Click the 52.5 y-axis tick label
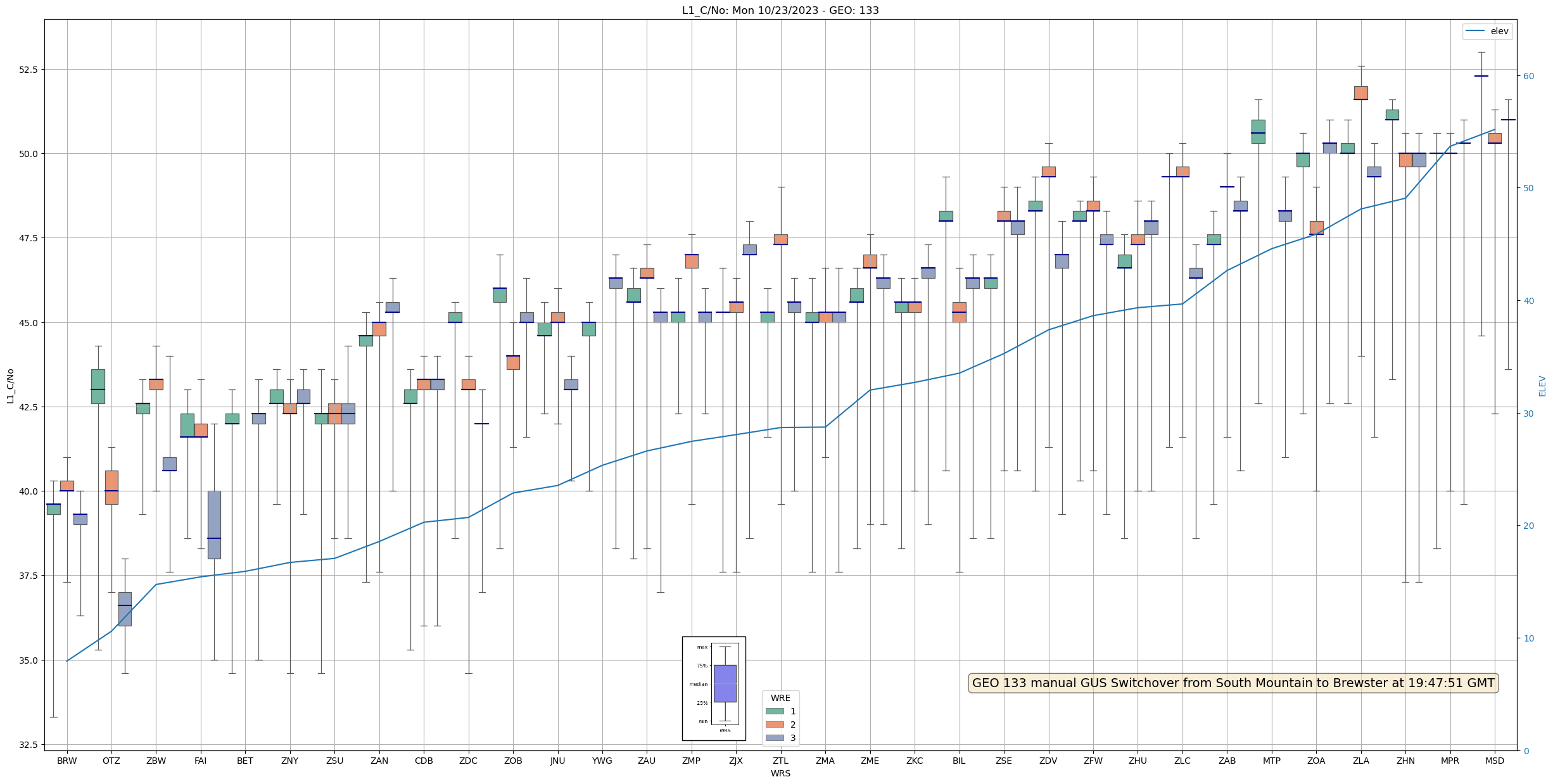The height and width of the screenshot is (784, 1553). coord(29,69)
